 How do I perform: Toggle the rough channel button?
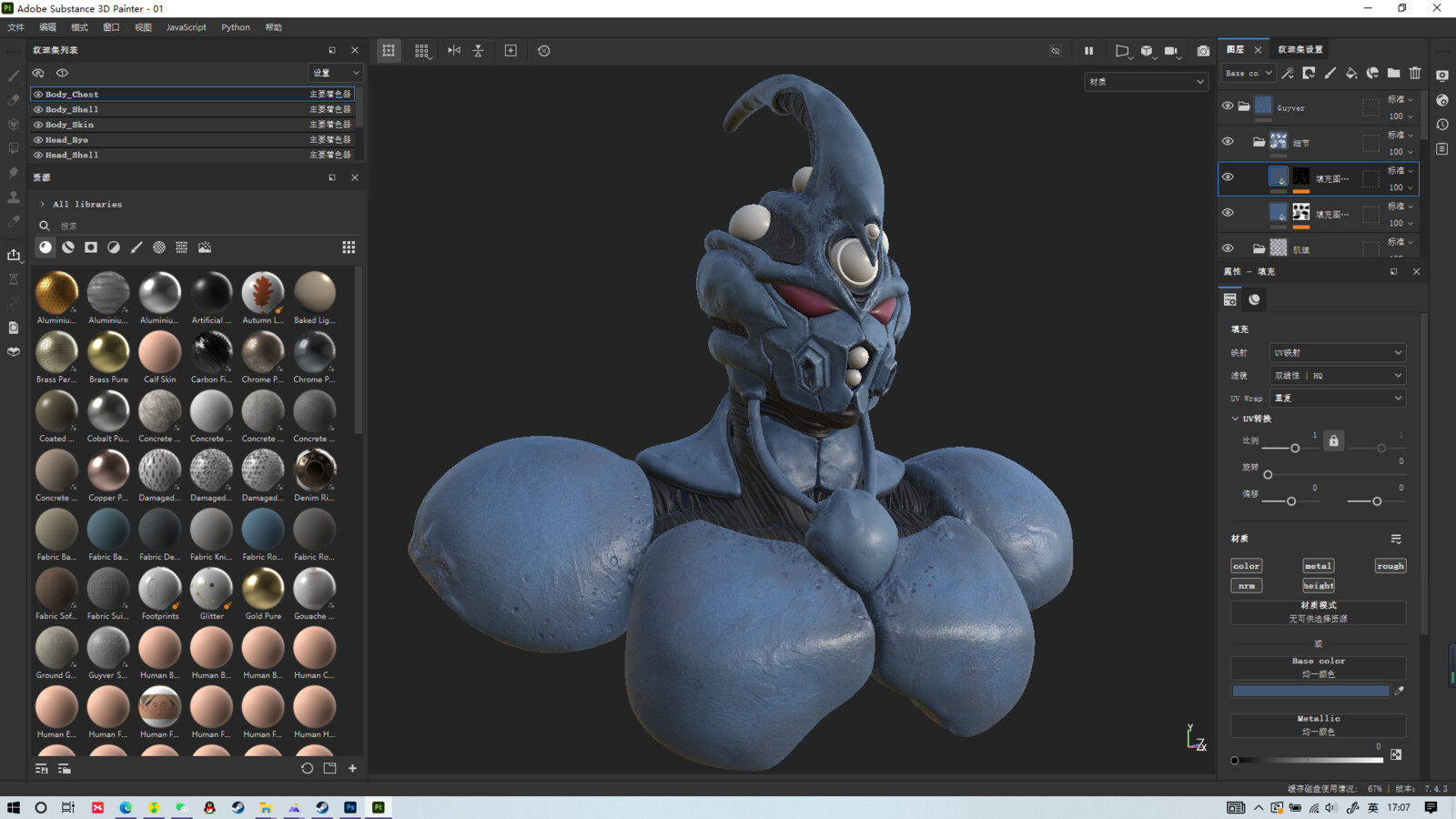1390,566
